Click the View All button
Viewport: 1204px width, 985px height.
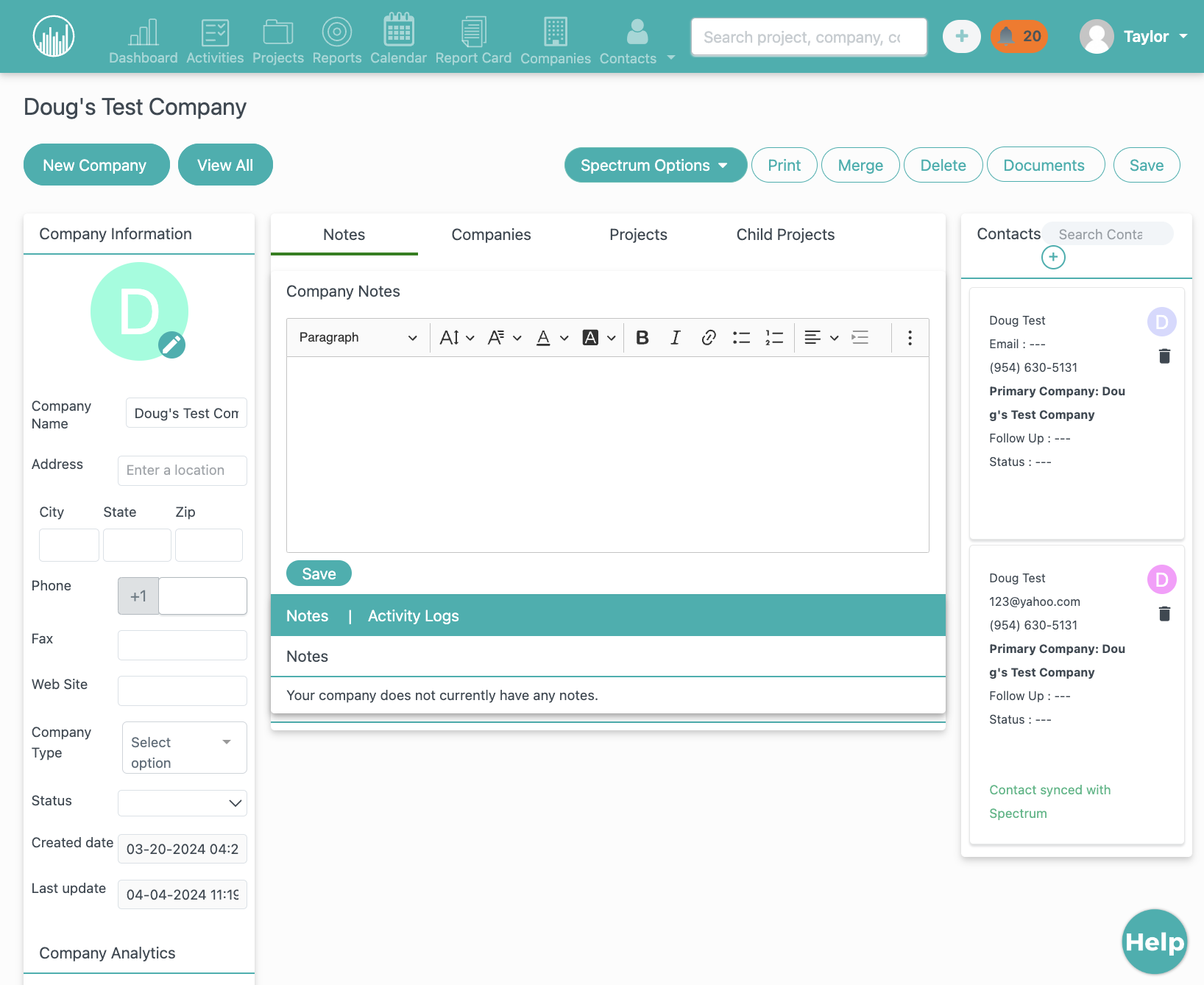(225, 165)
